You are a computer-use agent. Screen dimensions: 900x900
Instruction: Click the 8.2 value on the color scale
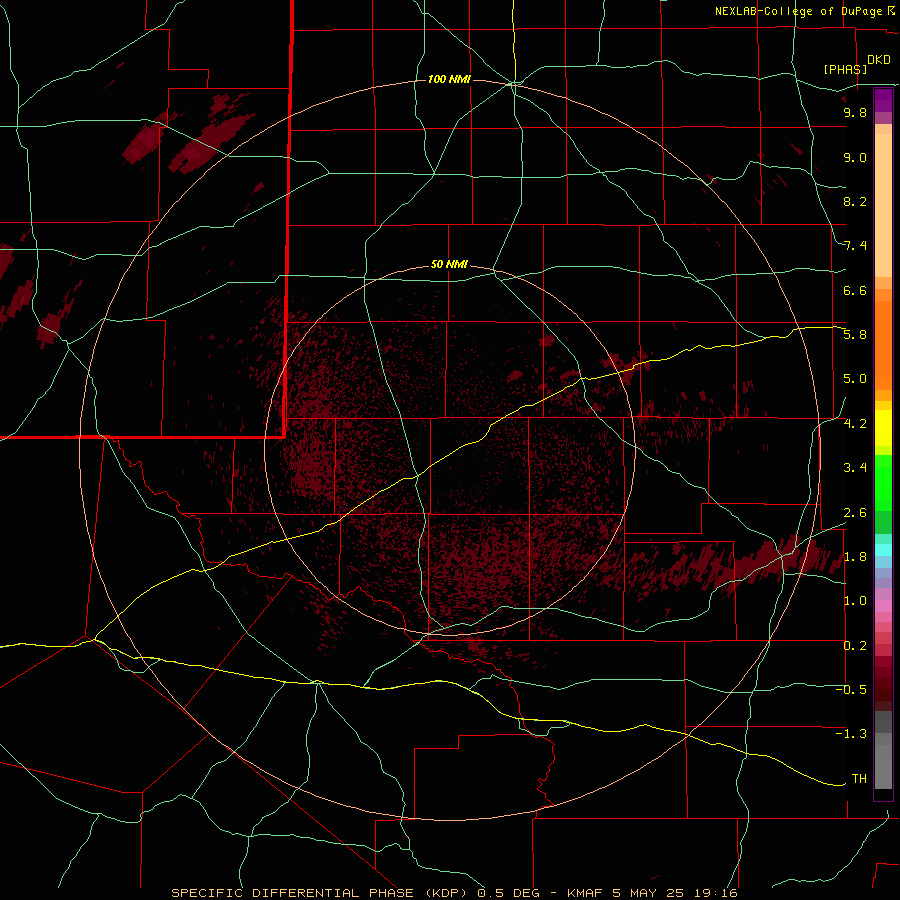(855, 201)
